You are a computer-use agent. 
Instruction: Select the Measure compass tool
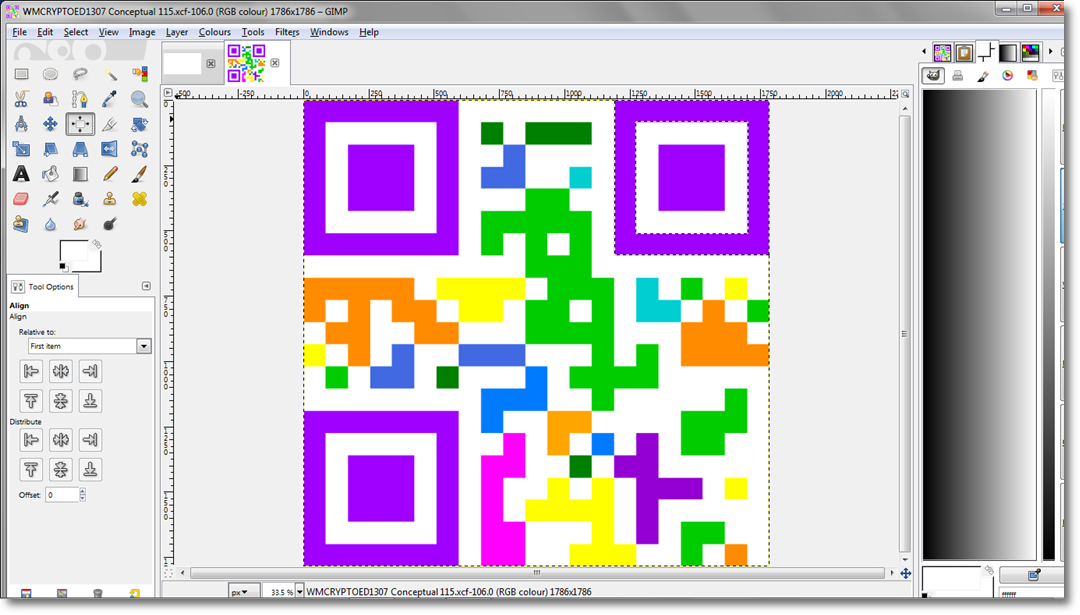pyautogui.click(x=21, y=124)
